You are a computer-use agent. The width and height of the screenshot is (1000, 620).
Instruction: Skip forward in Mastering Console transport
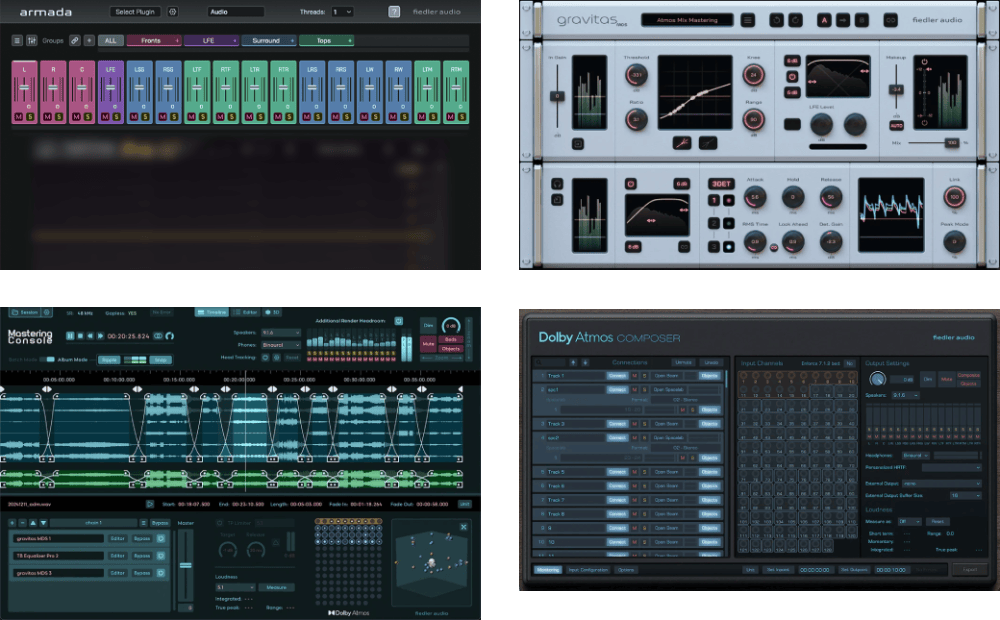pyautogui.click(x=100, y=336)
